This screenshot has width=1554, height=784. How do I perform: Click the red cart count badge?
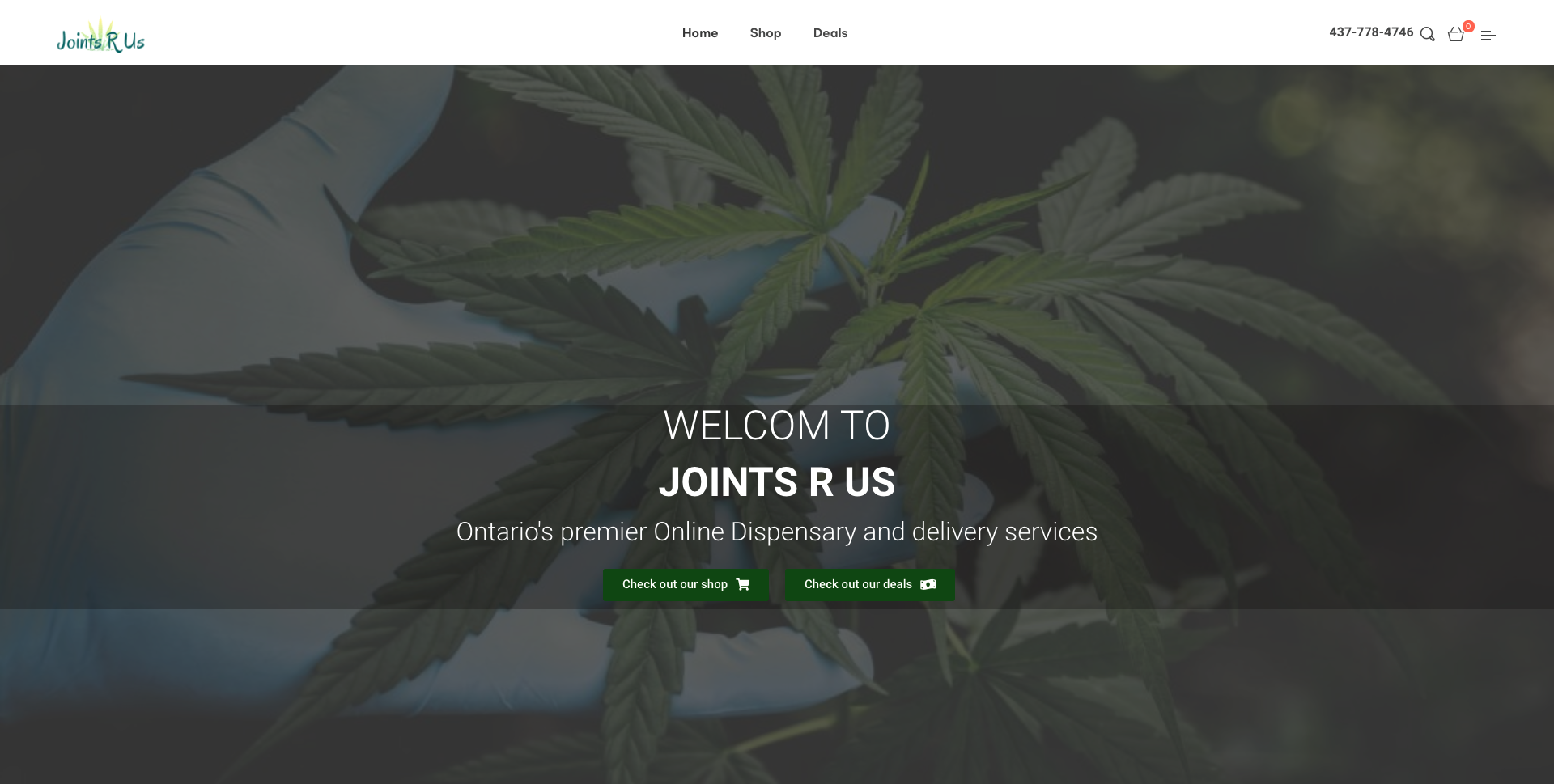tap(1468, 26)
